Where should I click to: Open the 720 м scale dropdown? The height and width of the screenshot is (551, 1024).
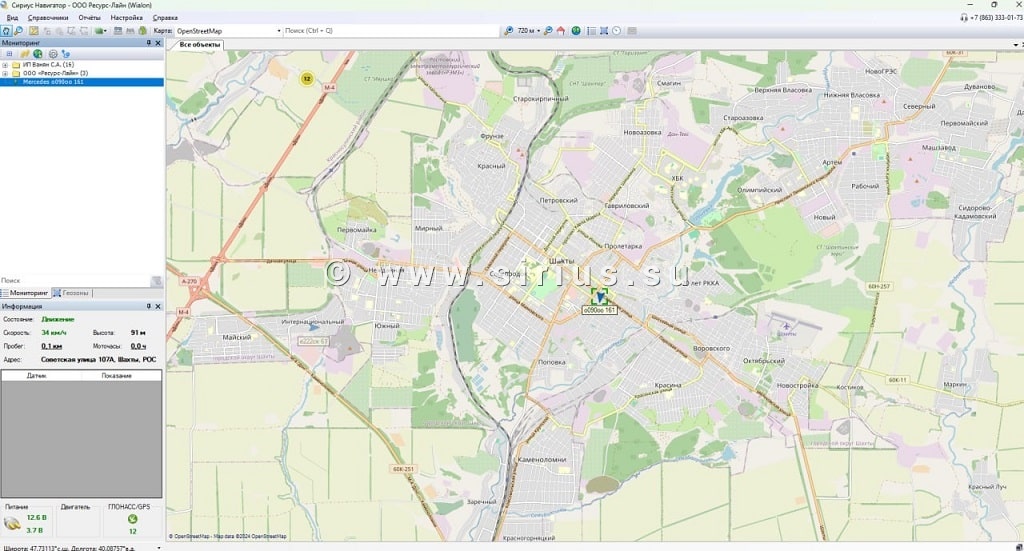(538, 31)
